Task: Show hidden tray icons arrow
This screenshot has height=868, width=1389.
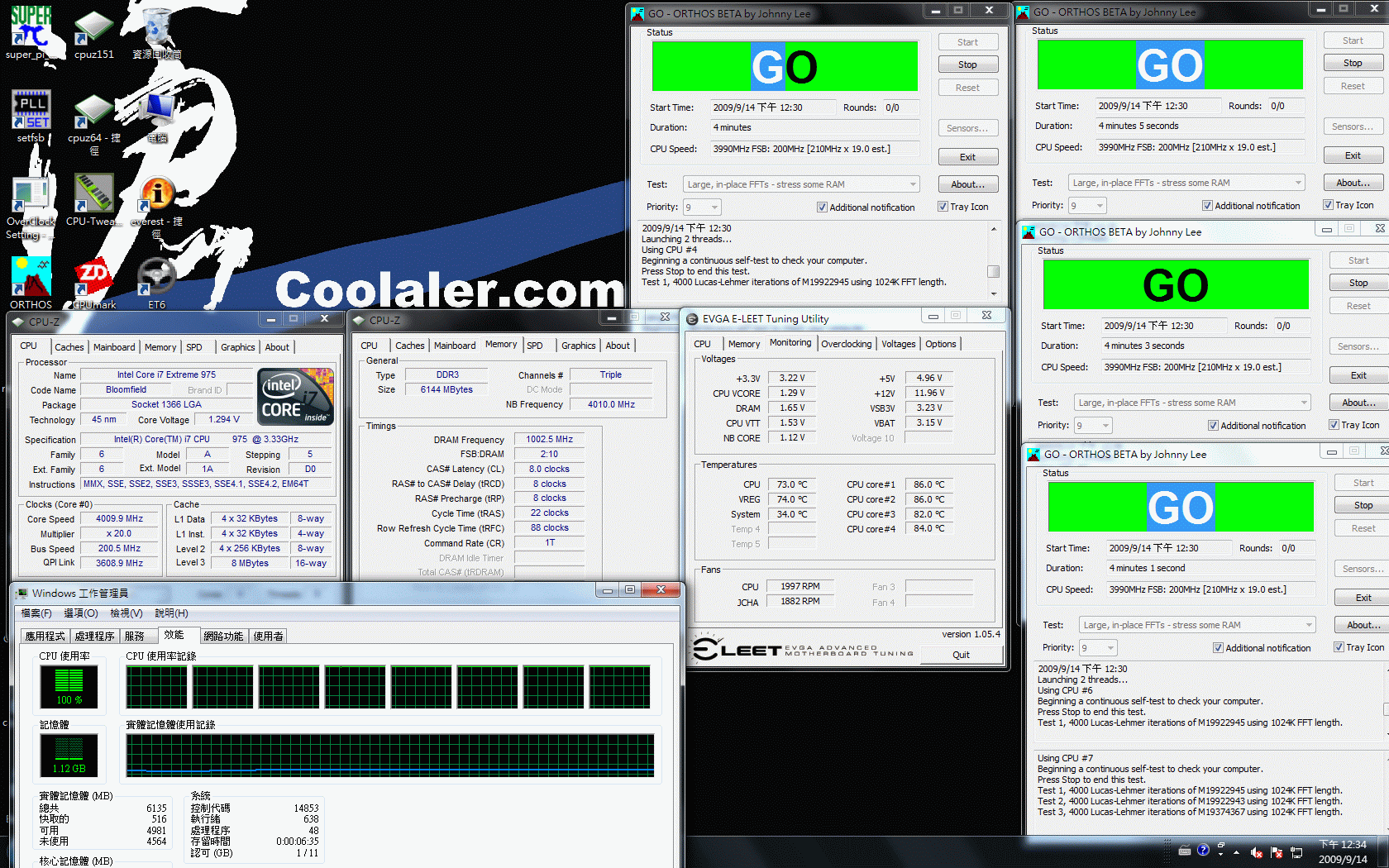Action: pyautogui.click(x=1237, y=852)
